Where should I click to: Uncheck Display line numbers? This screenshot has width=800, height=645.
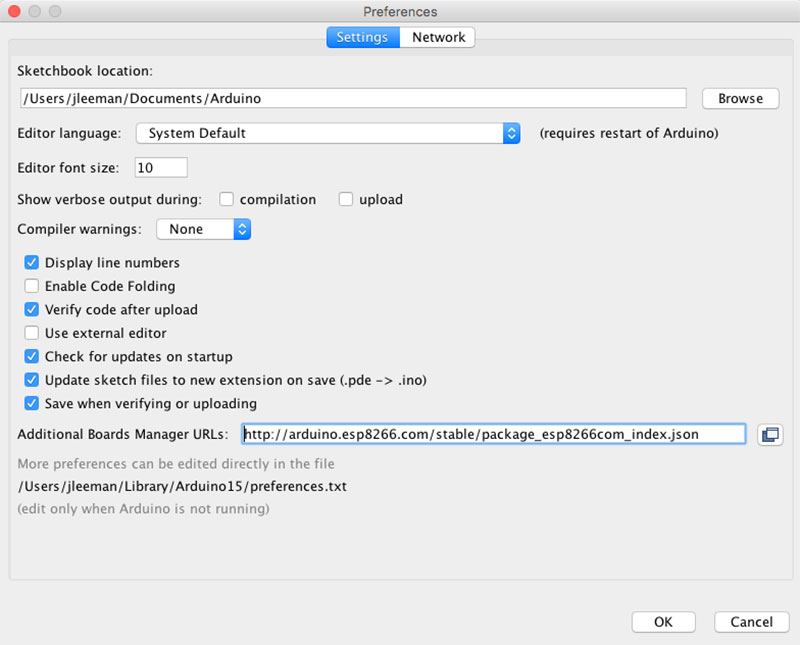pyautogui.click(x=32, y=262)
